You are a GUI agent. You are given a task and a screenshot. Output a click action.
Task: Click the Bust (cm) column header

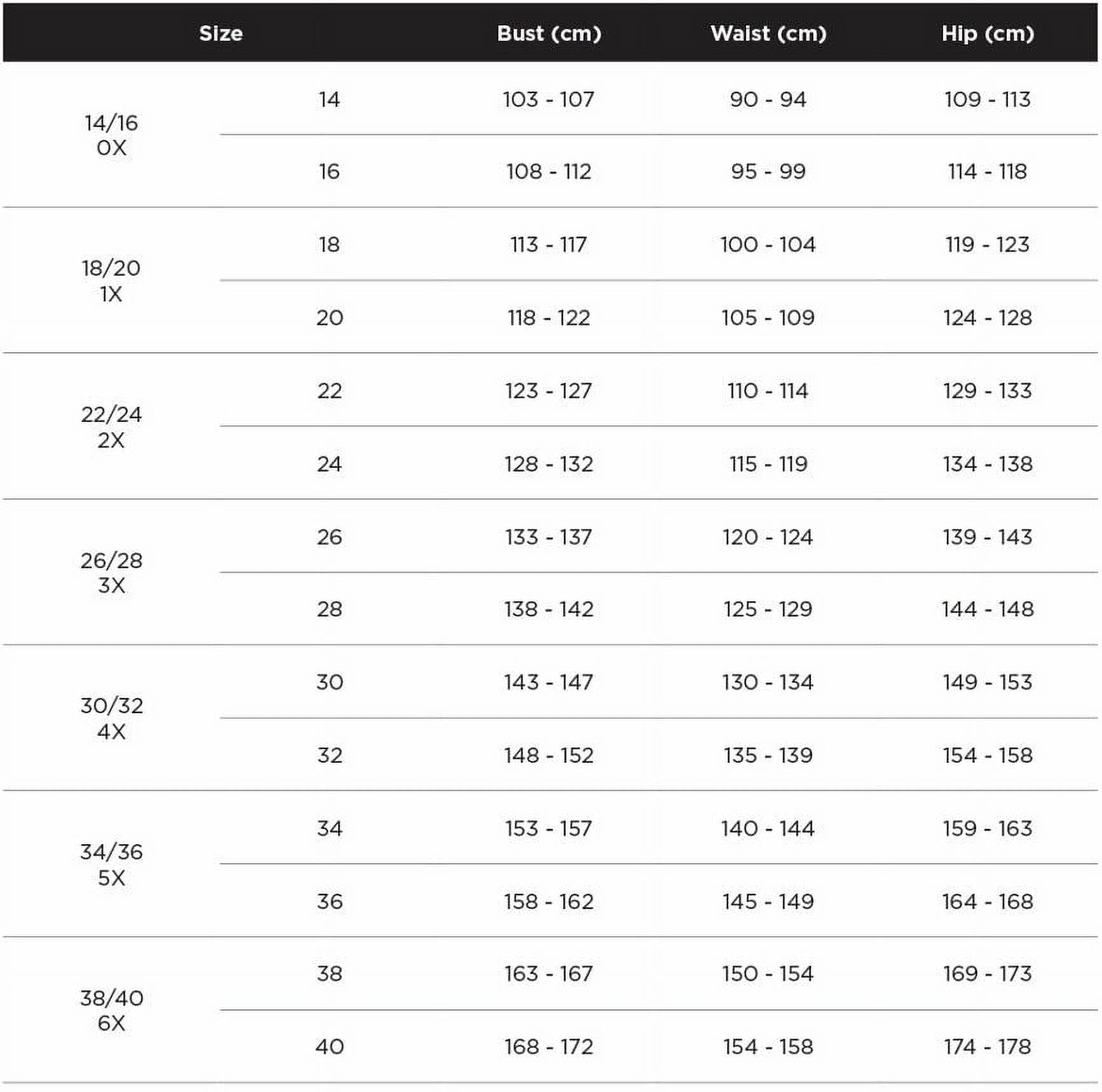pyautogui.click(x=548, y=33)
